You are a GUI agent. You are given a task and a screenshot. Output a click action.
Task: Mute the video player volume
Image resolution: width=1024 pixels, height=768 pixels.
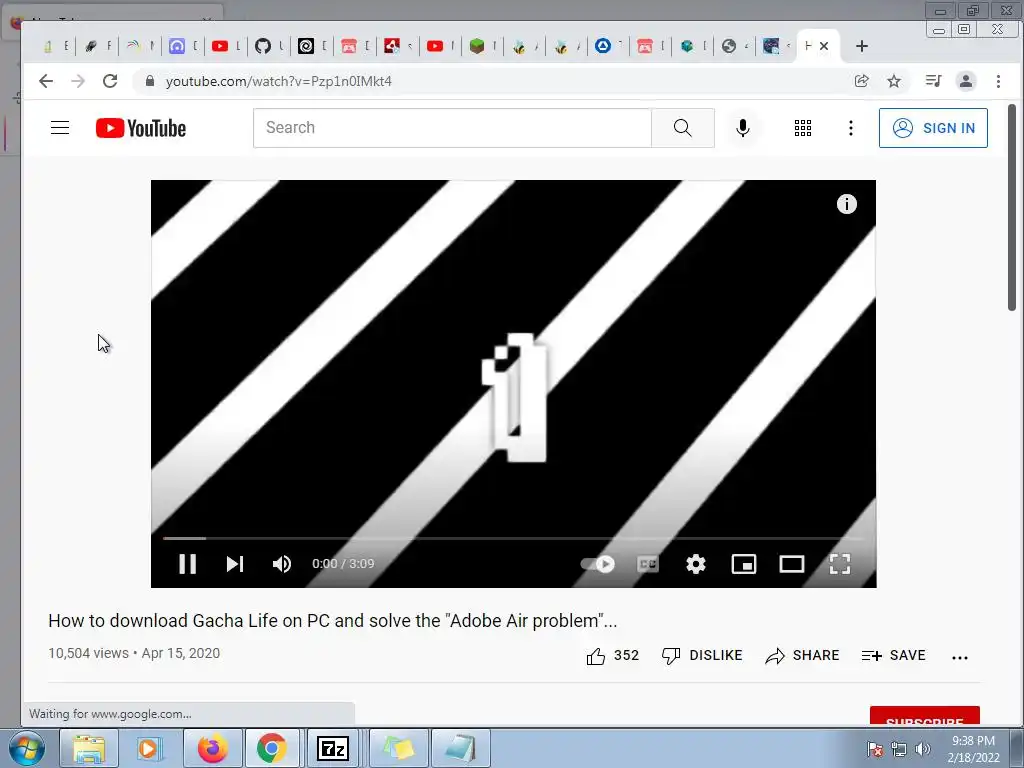click(x=281, y=564)
